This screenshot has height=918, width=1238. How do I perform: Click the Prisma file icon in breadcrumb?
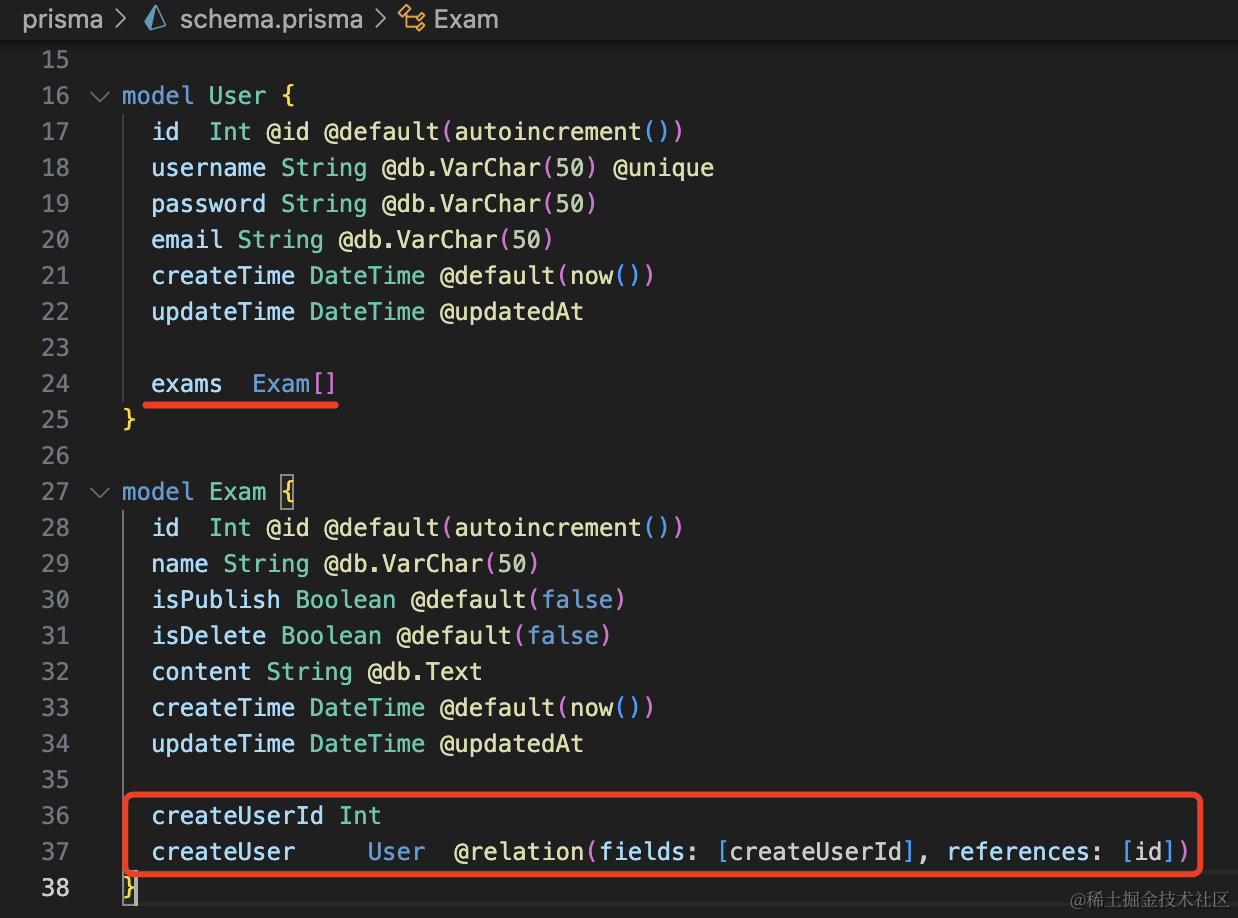155,19
